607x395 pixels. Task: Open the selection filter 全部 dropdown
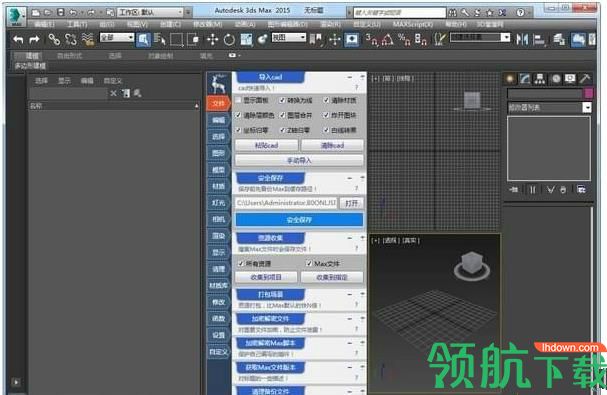coord(117,38)
